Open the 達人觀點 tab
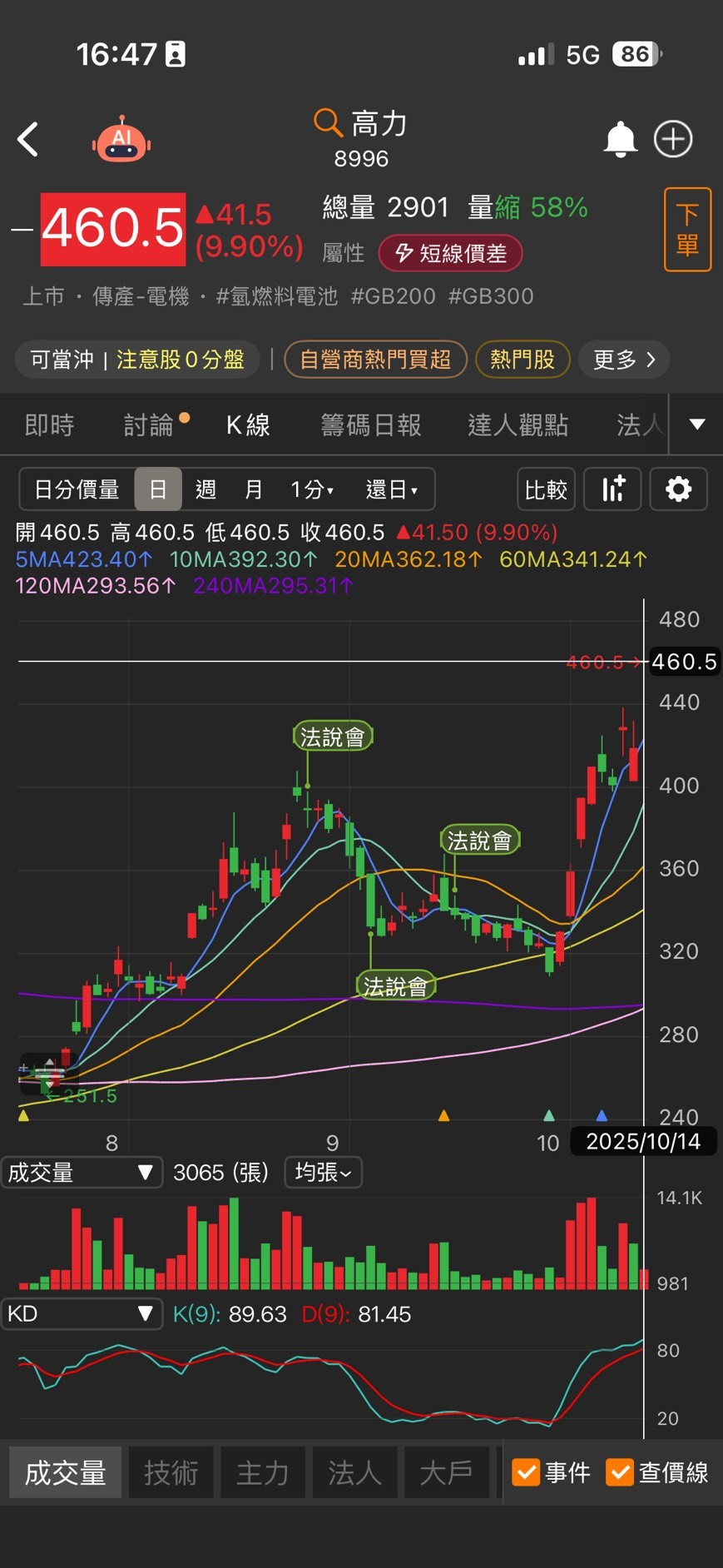Viewport: 723px width, 1568px height. tap(517, 425)
